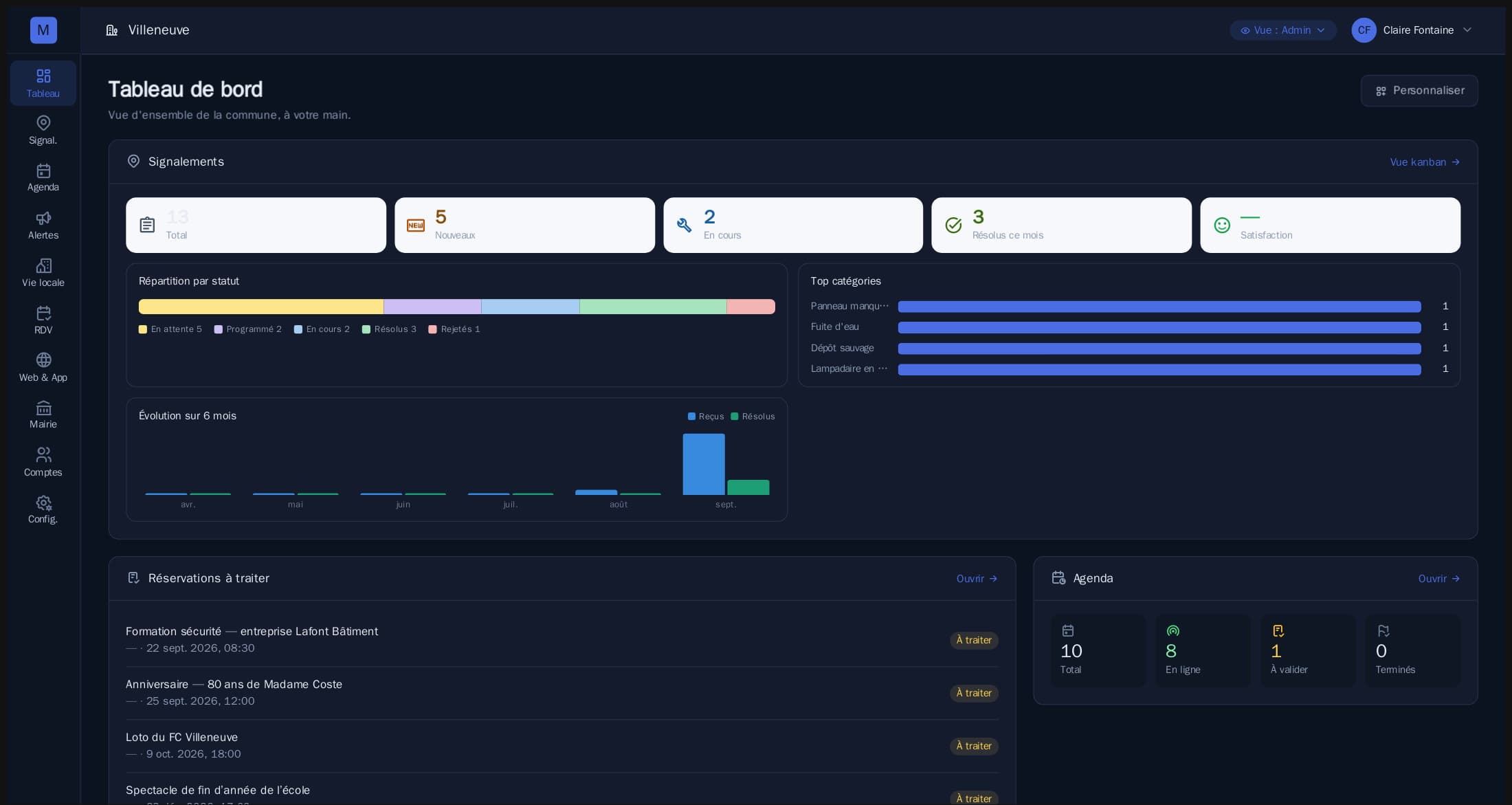The width and height of the screenshot is (1512, 805).
Task: Click the green Résolus bar segment
Action: point(653,307)
